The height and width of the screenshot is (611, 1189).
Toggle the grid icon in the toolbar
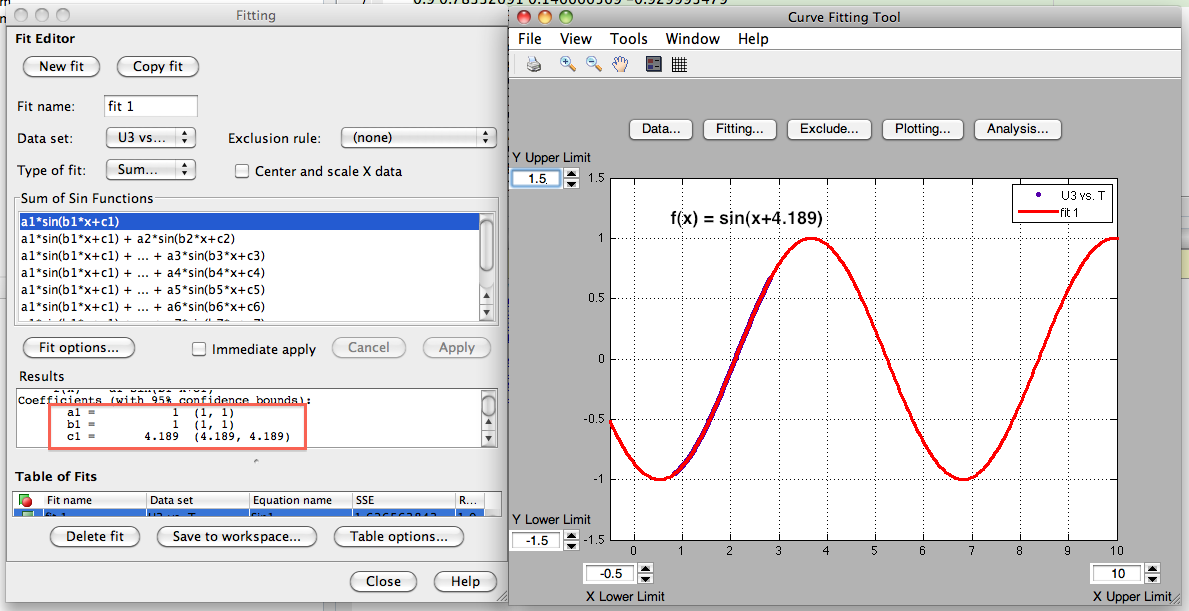(x=679, y=65)
